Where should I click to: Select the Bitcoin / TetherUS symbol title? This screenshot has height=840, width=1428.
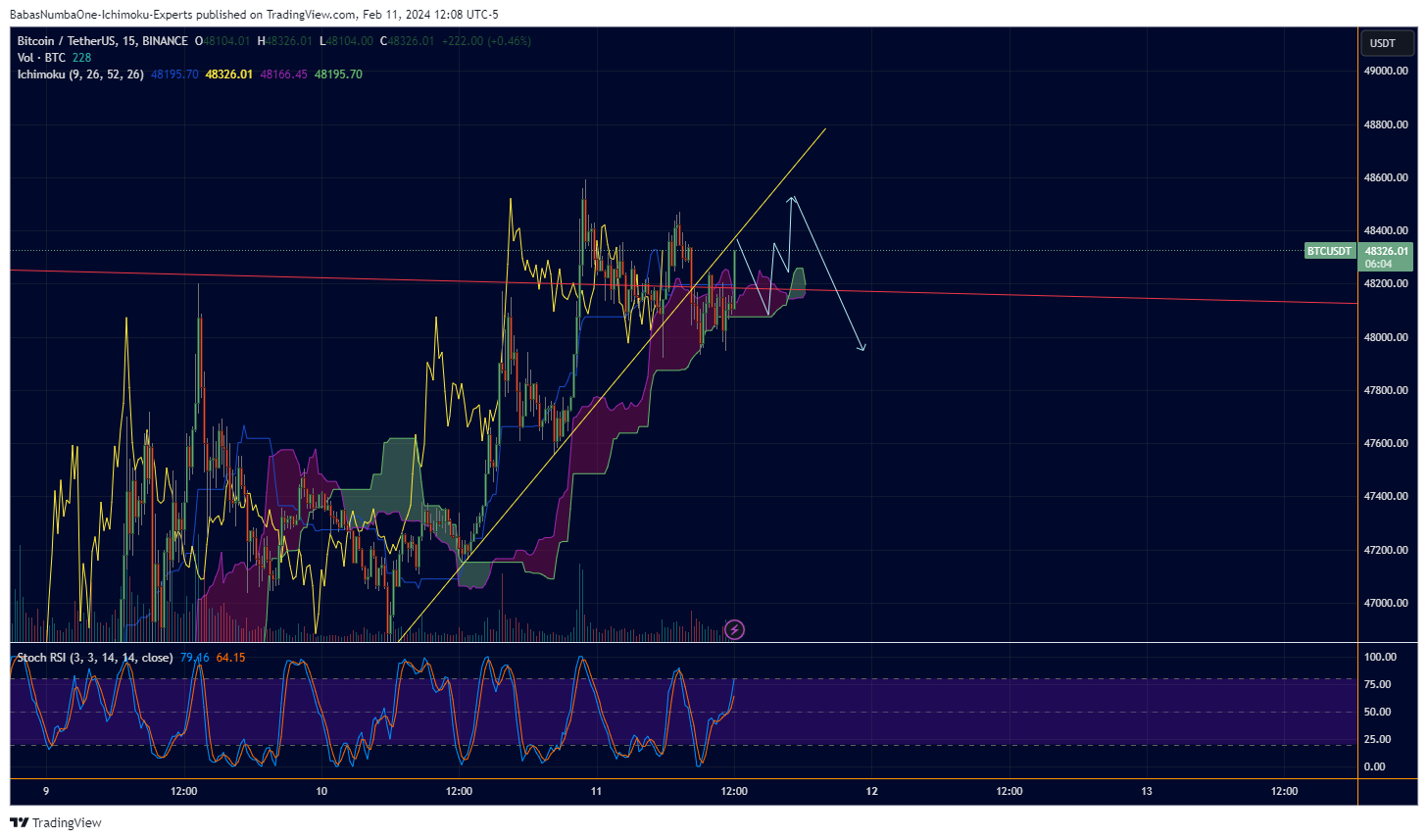[102, 41]
